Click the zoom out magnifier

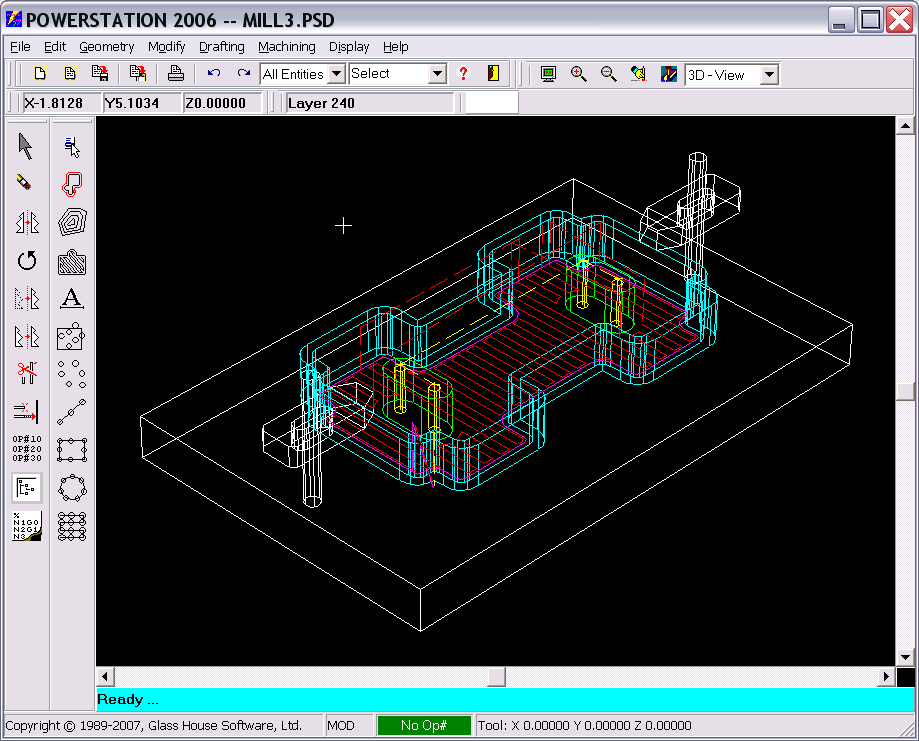coord(608,74)
